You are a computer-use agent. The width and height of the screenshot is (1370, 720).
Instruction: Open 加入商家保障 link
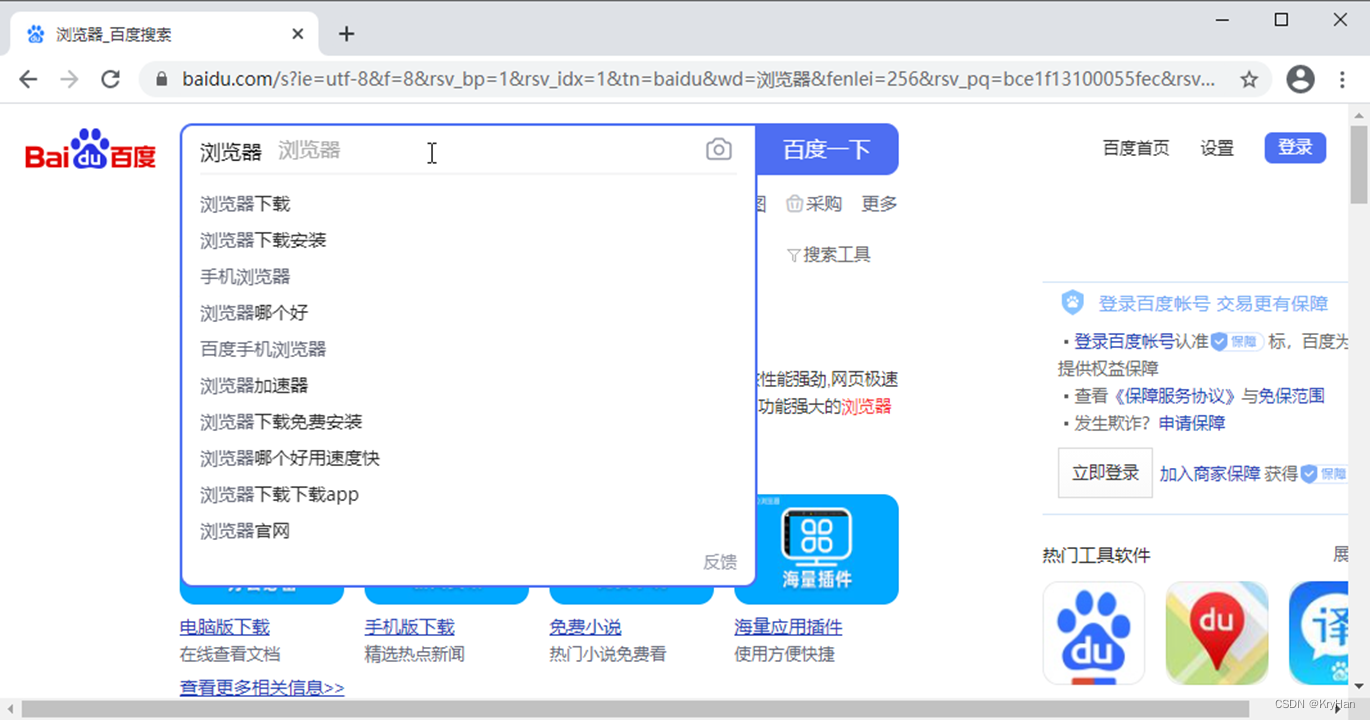[x=1210, y=474]
